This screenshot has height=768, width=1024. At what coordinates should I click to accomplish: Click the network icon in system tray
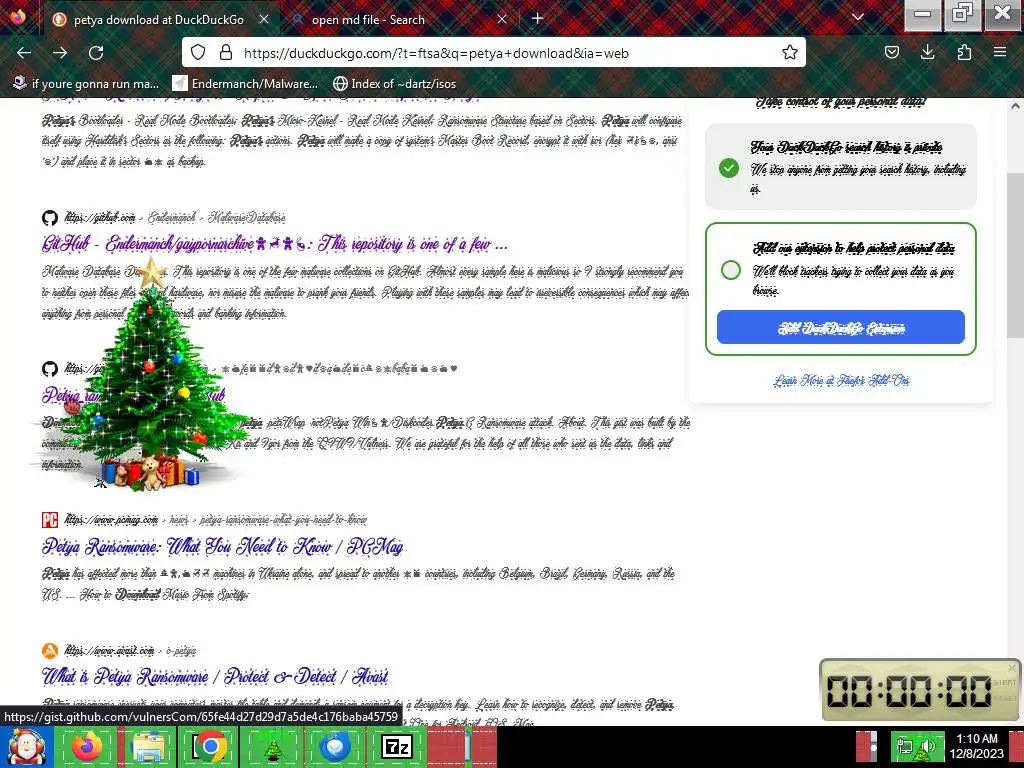904,746
